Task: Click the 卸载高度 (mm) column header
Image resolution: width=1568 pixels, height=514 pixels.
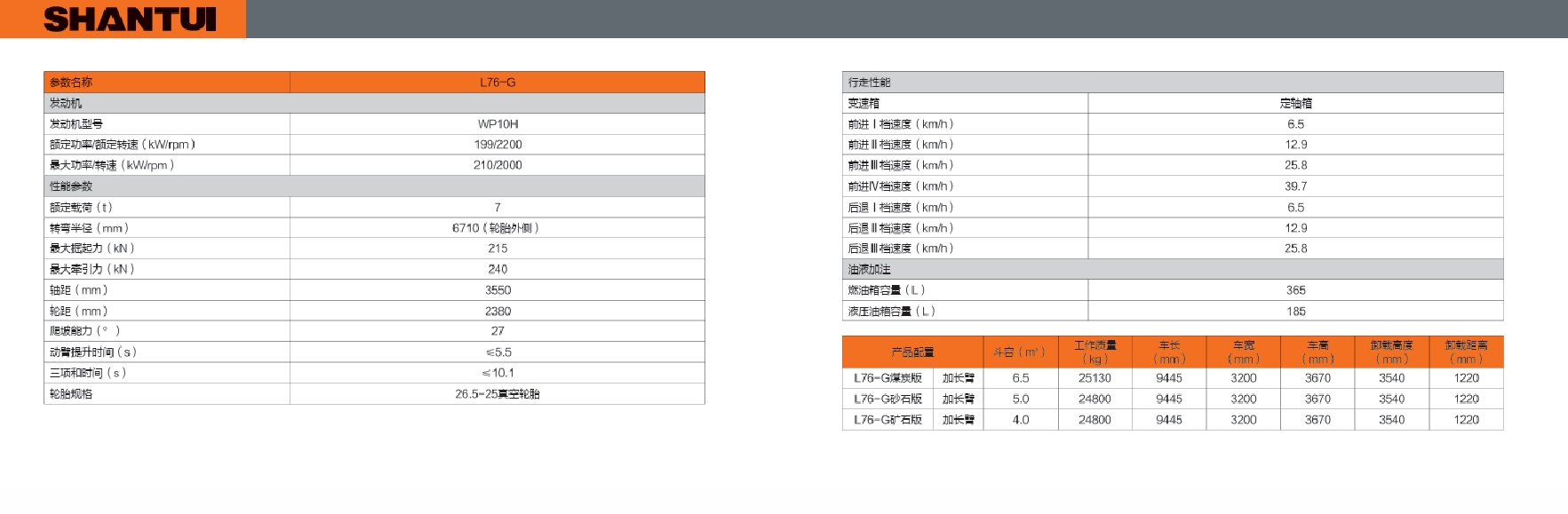Action: click(x=1392, y=352)
